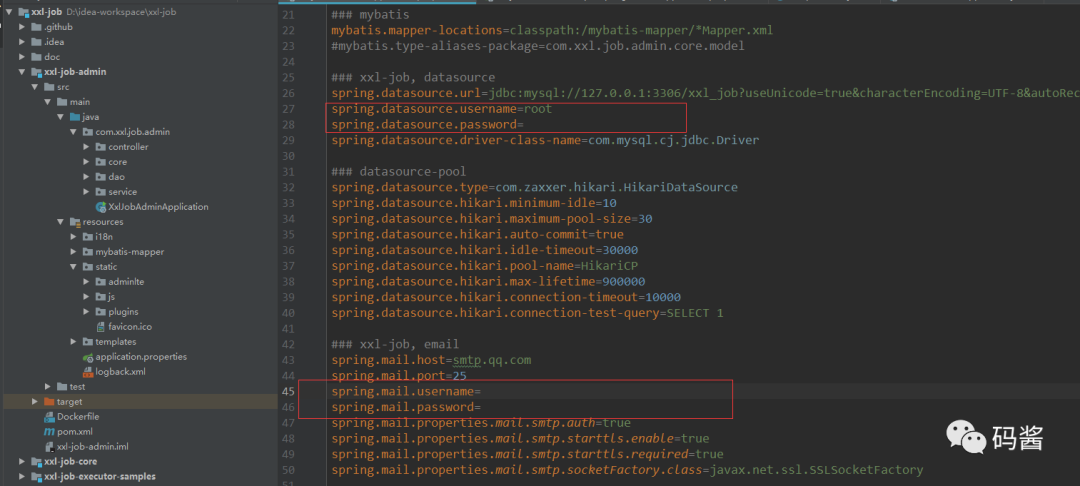Click the Dockerfile Docker icon
1080x486 pixels.
[49, 416]
